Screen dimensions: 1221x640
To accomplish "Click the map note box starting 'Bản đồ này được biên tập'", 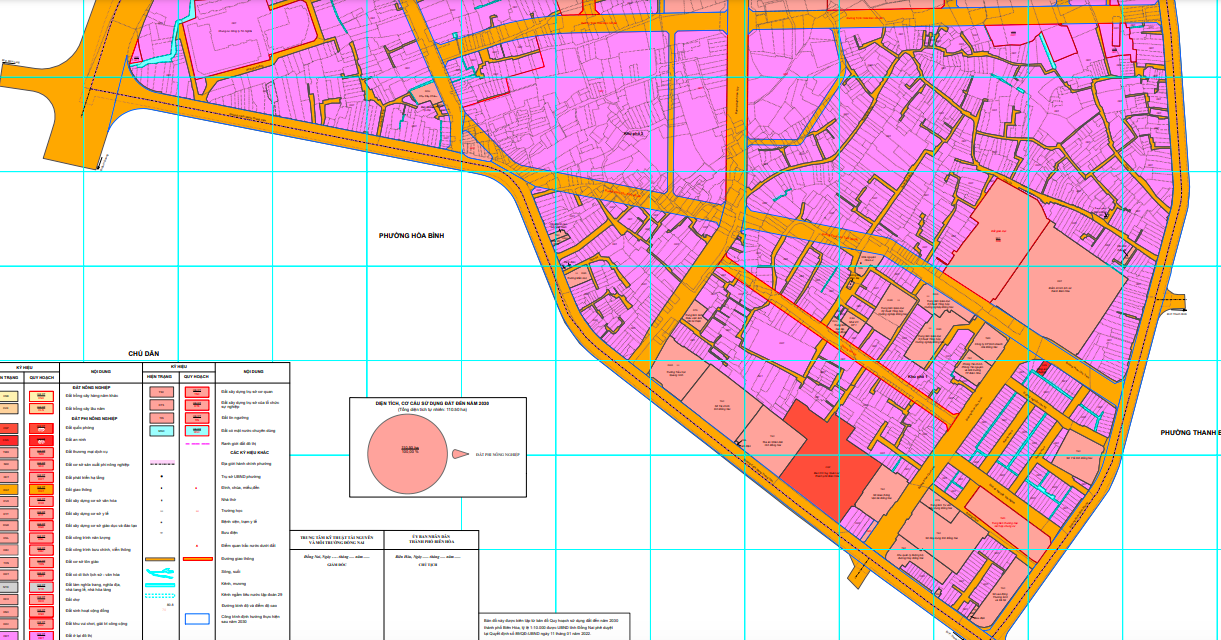I will point(553,627).
